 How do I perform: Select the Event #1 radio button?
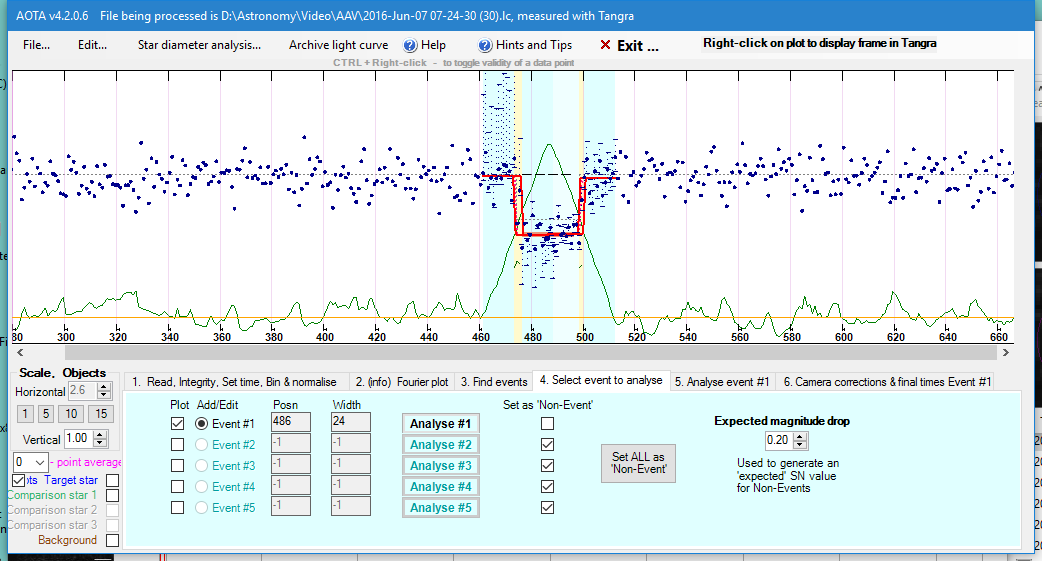coord(201,423)
